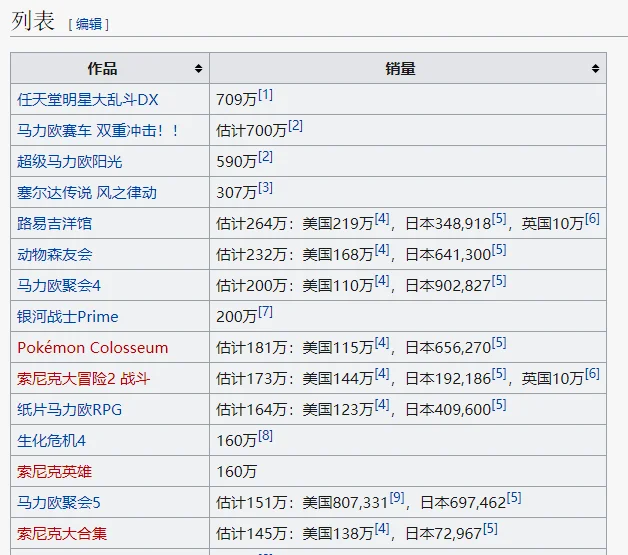
Task: Open the red 索尼克英雄 link
Action: pos(54,472)
